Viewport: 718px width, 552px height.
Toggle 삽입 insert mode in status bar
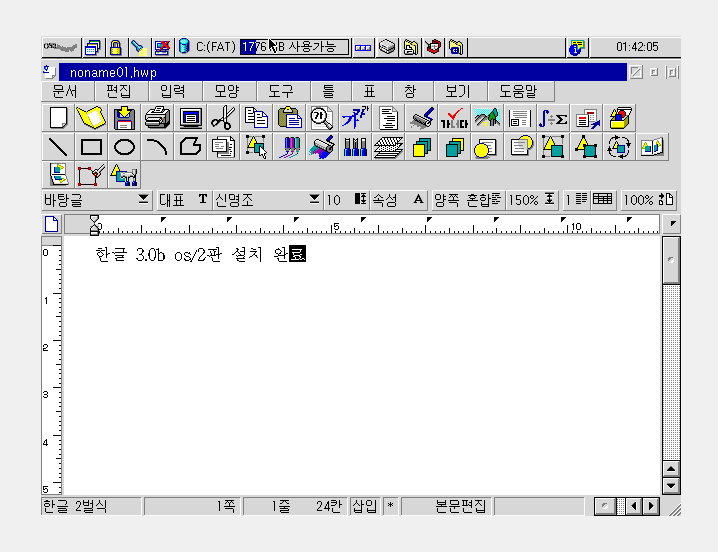coord(364,506)
